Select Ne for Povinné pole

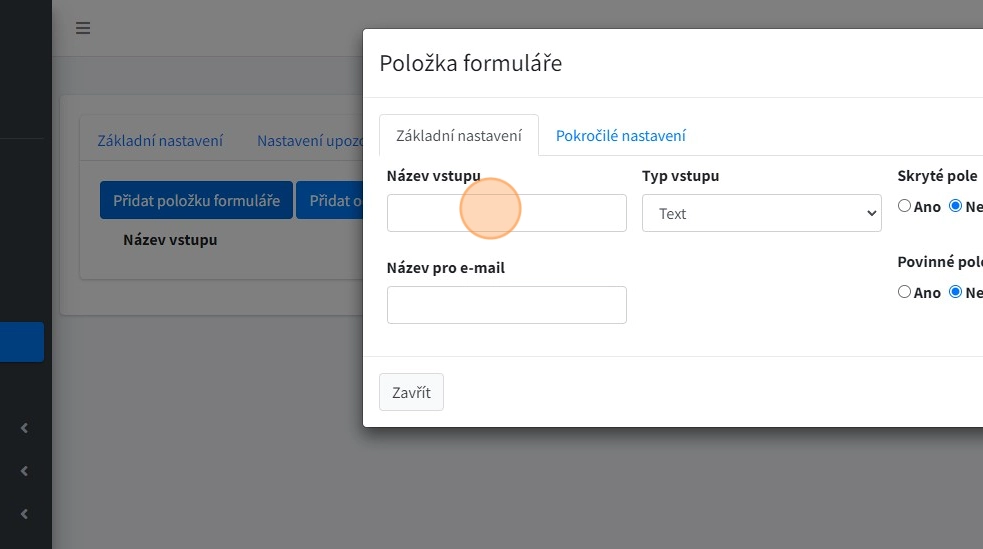coord(955,293)
